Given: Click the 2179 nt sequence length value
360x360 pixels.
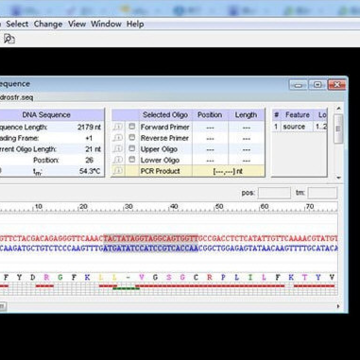Looking at the screenshot, I should click(x=89, y=127).
